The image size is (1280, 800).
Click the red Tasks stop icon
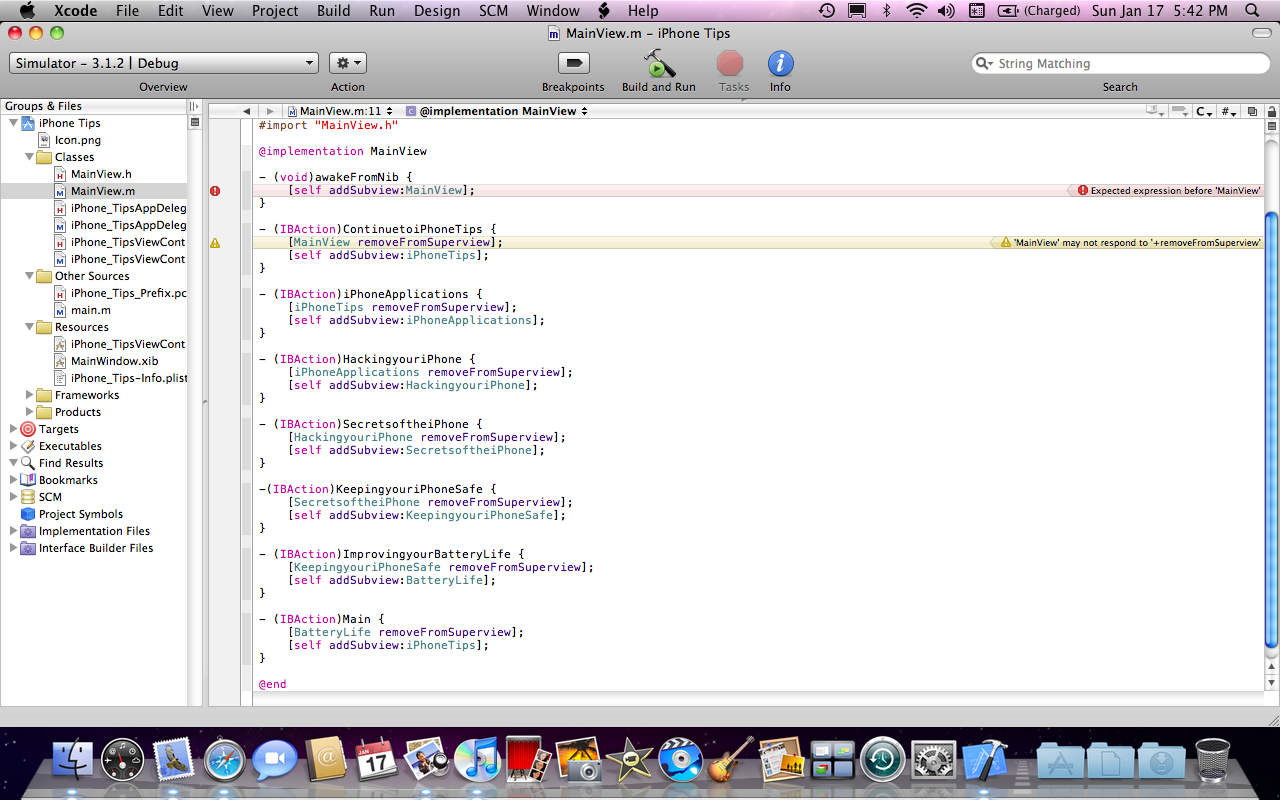[x=730, y=63]
